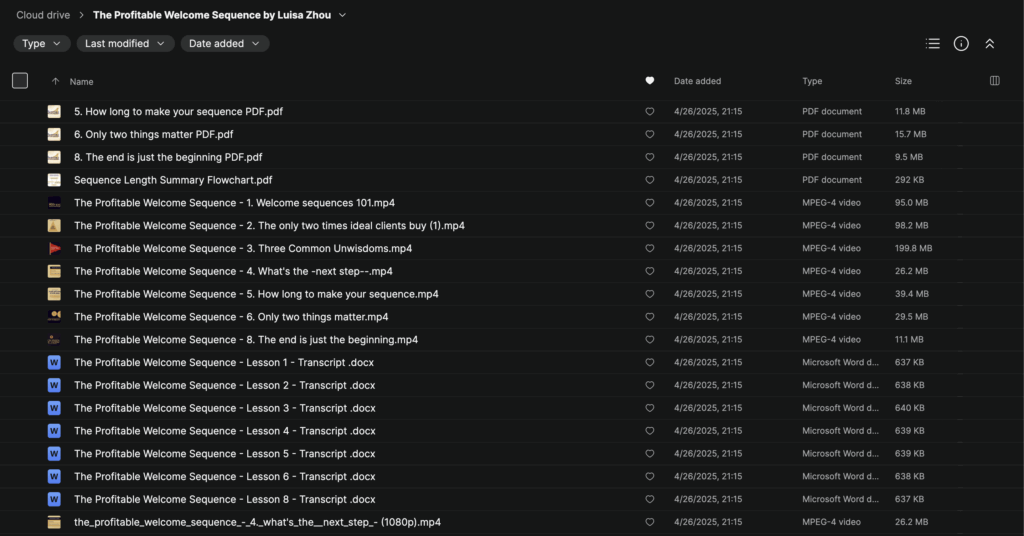This screenshot has width=1024, height=536.
Task: Open the Last modified filter dropdown
Action: point(125,44)
